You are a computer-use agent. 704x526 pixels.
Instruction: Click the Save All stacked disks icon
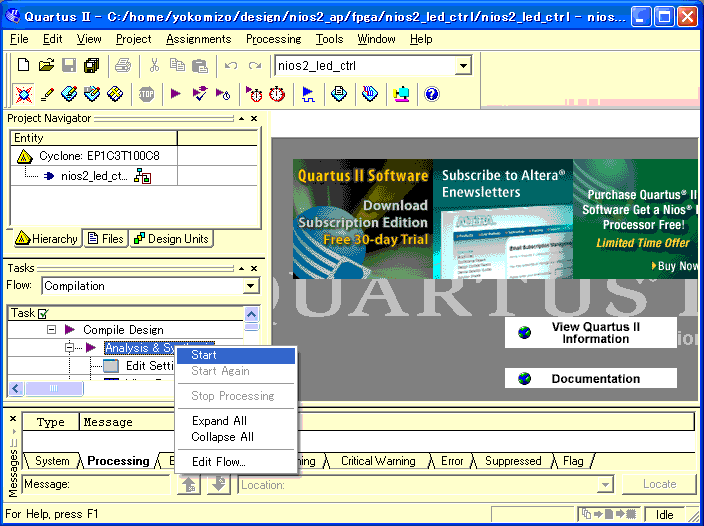coord(92,66)
